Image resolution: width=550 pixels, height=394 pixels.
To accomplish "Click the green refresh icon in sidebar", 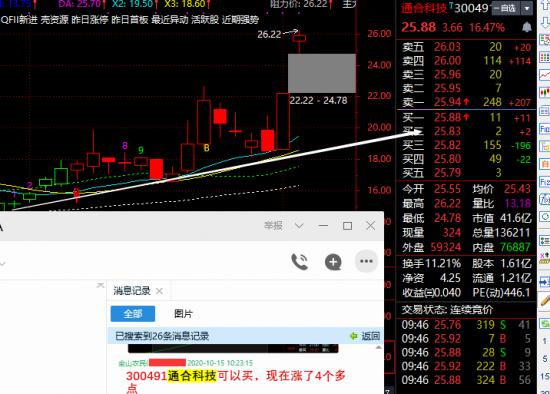I will [545, 323].
